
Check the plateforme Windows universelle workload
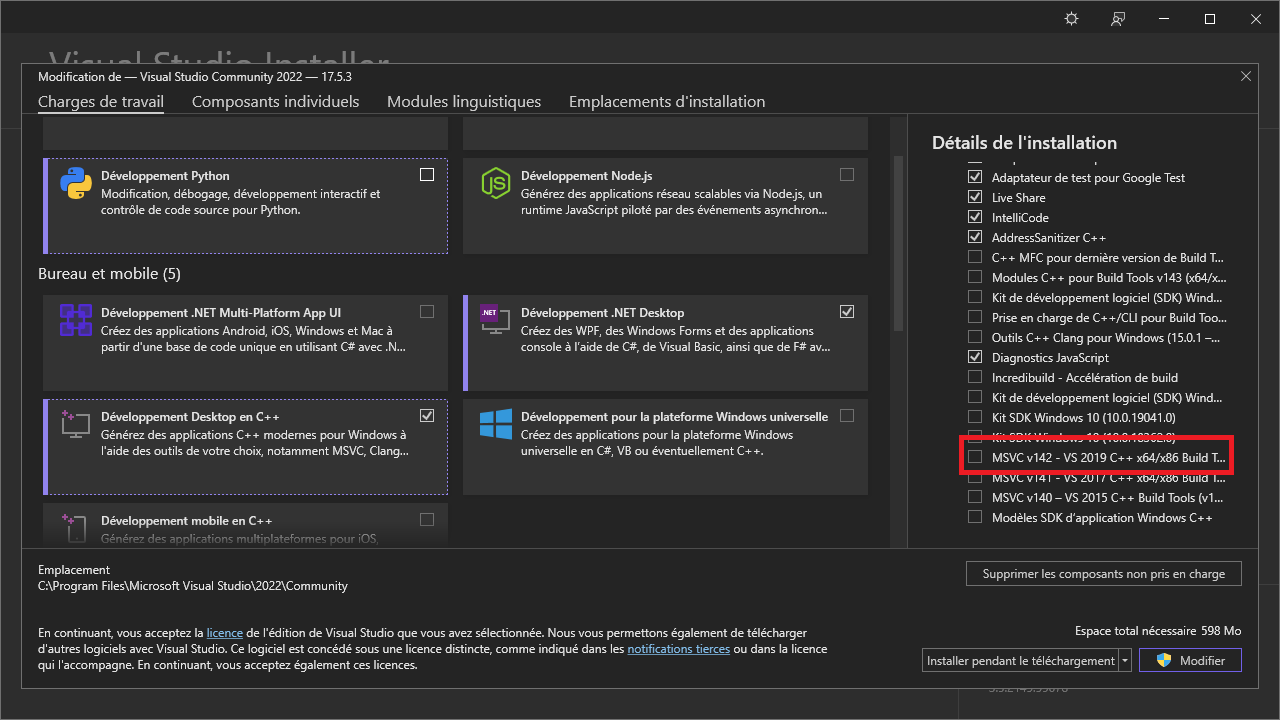point(847,415)
